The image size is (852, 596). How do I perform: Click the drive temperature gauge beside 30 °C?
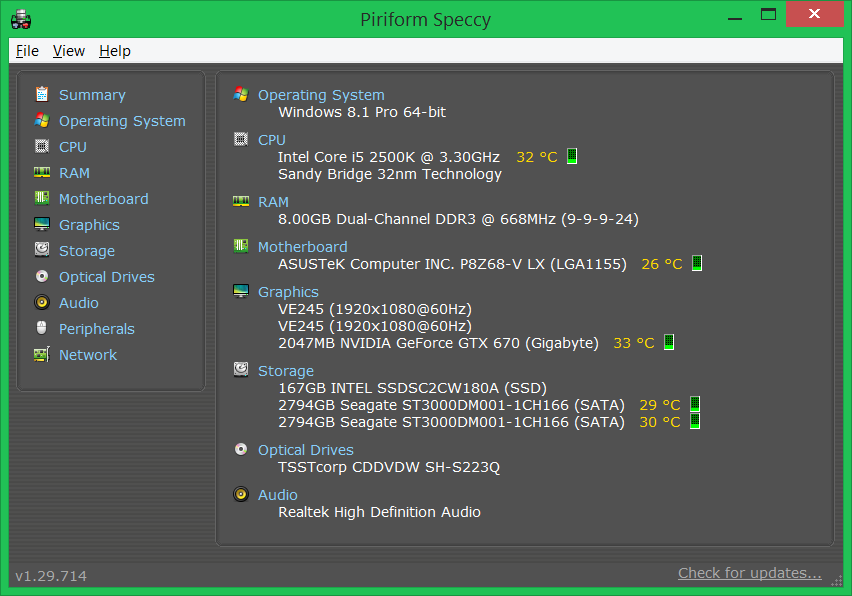695,421
